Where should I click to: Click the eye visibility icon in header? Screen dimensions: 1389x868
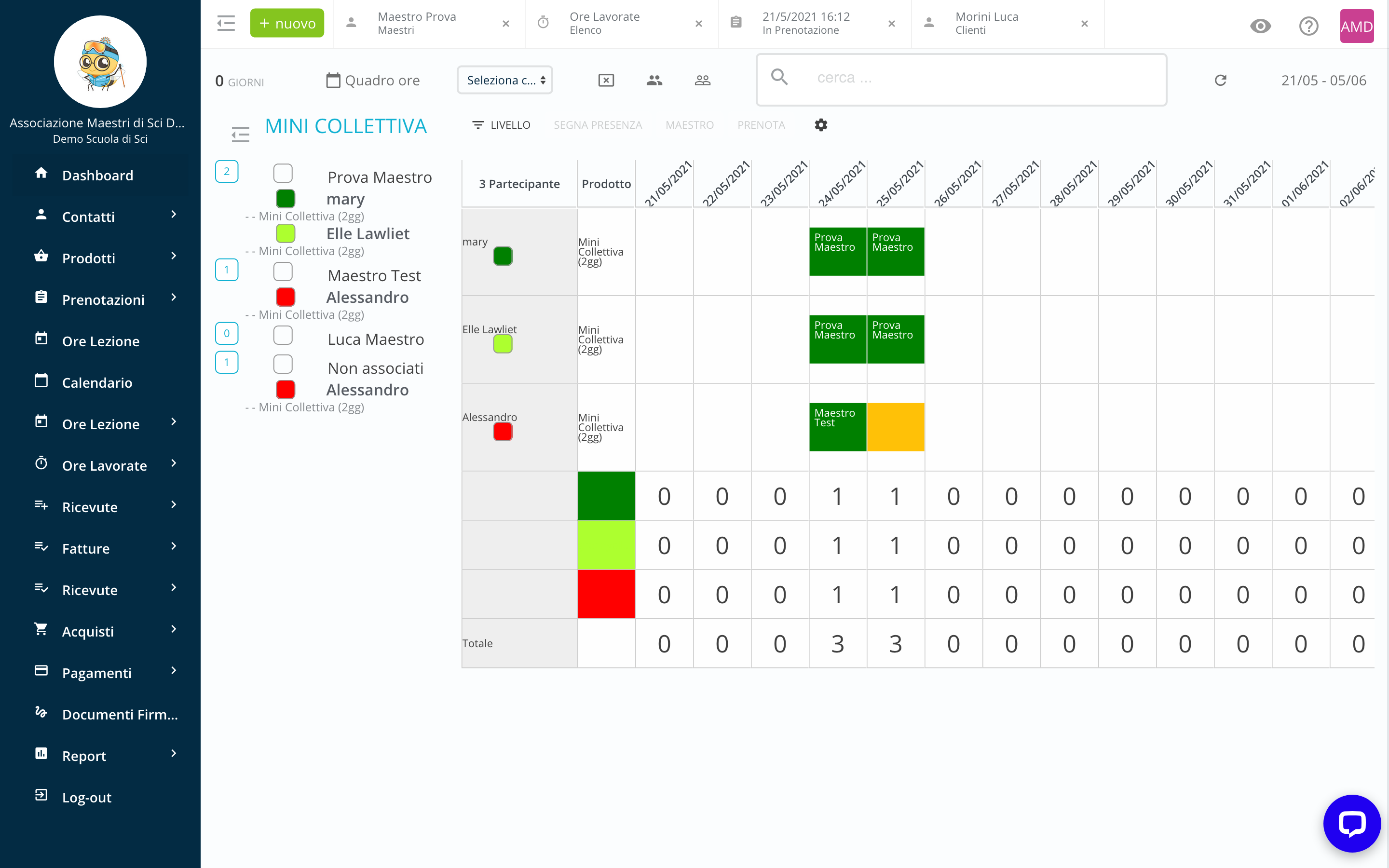(x=1260, y=26)
